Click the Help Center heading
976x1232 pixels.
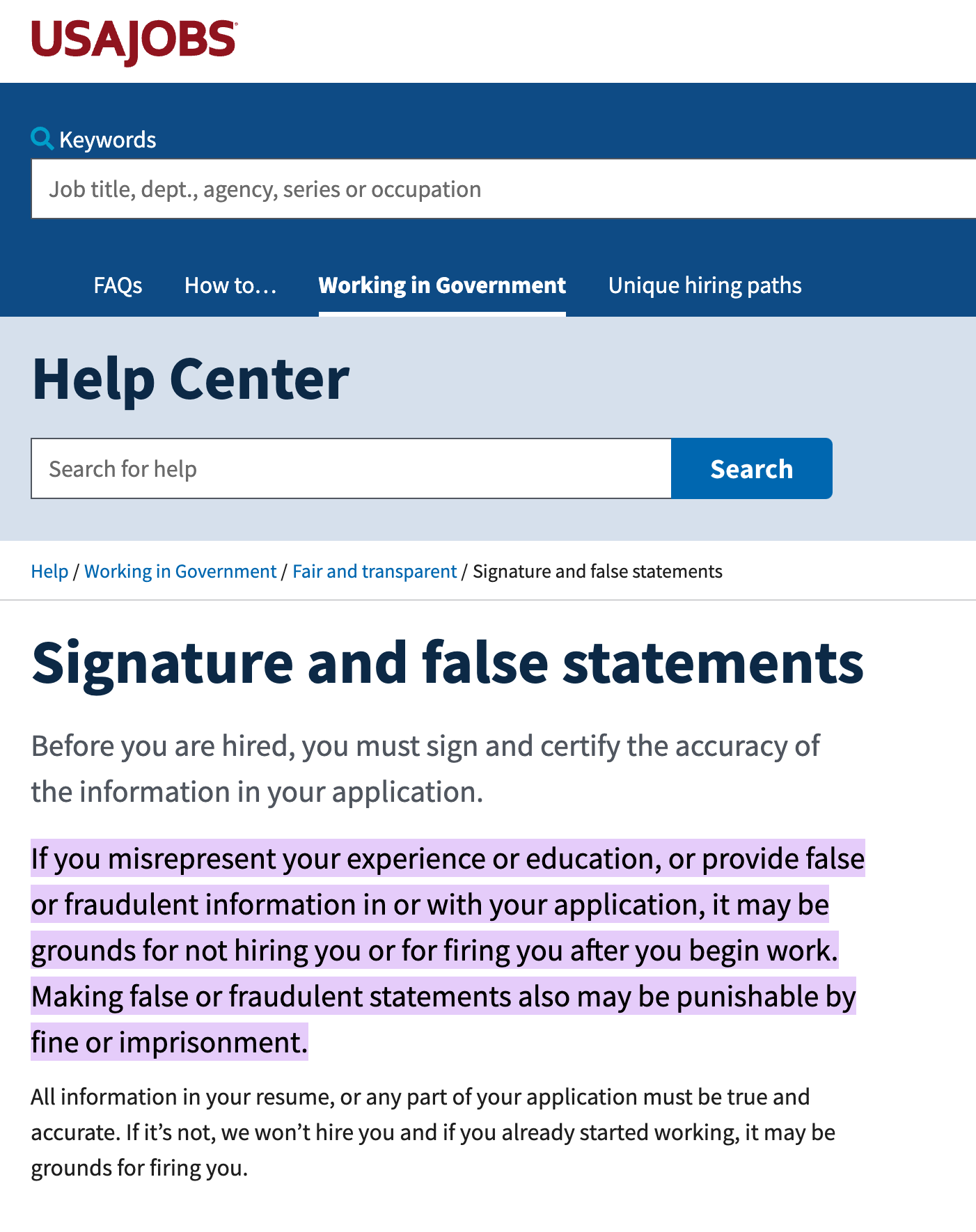(x=190, y=379)
